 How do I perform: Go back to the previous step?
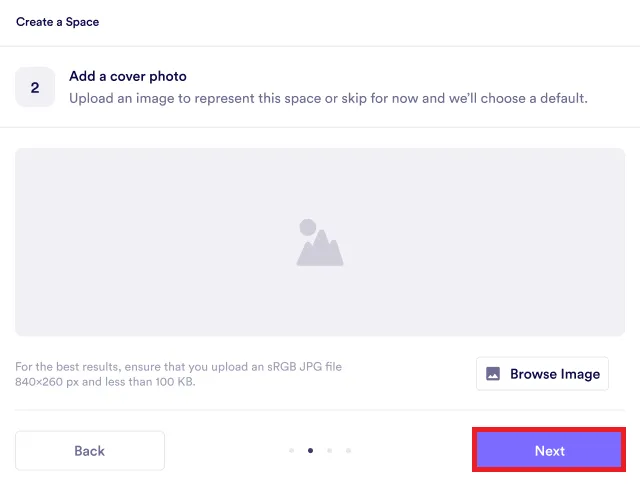click(x=90, y=451)
